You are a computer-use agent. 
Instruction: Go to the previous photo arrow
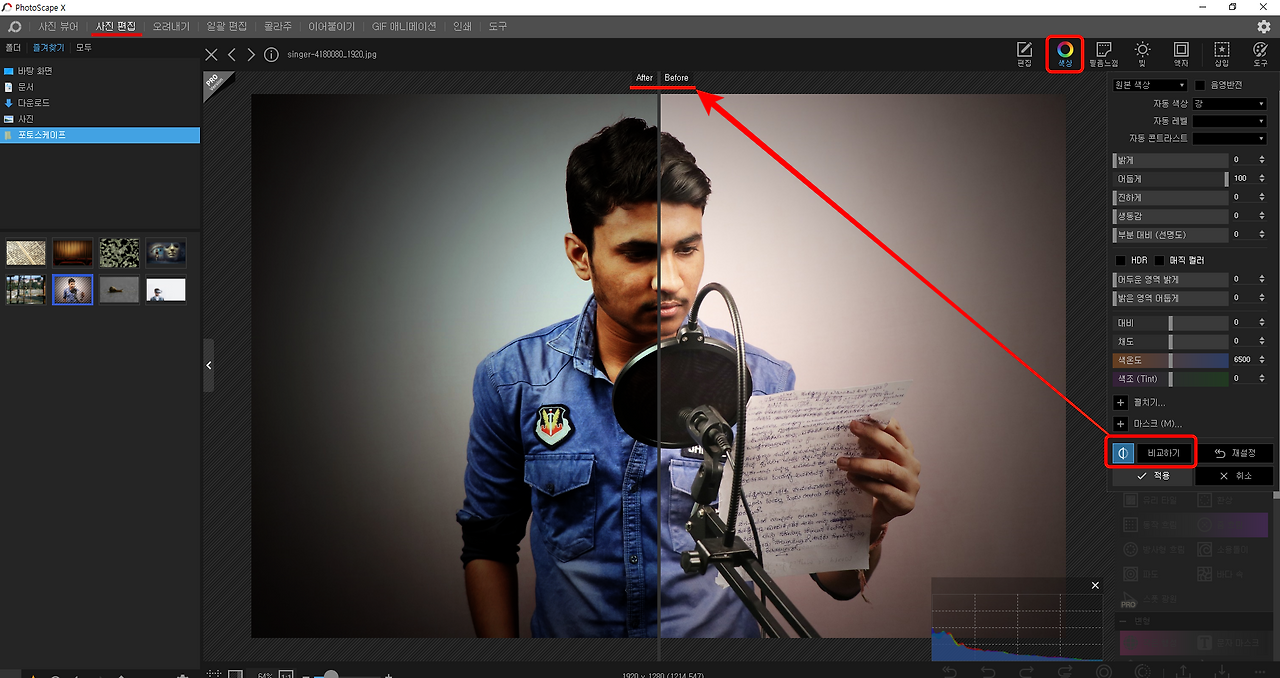[232, 54]
